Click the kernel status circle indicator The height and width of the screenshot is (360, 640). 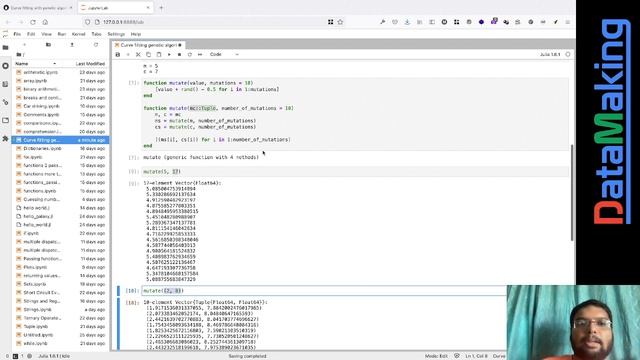pos(568,54)
